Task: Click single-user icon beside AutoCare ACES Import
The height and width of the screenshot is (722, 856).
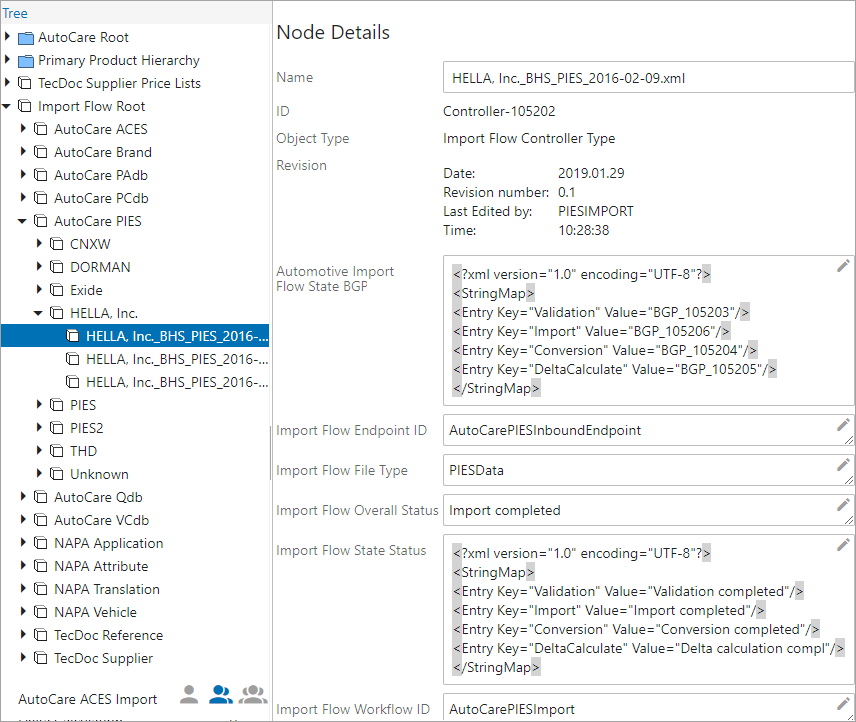Action: click(189, 694)
